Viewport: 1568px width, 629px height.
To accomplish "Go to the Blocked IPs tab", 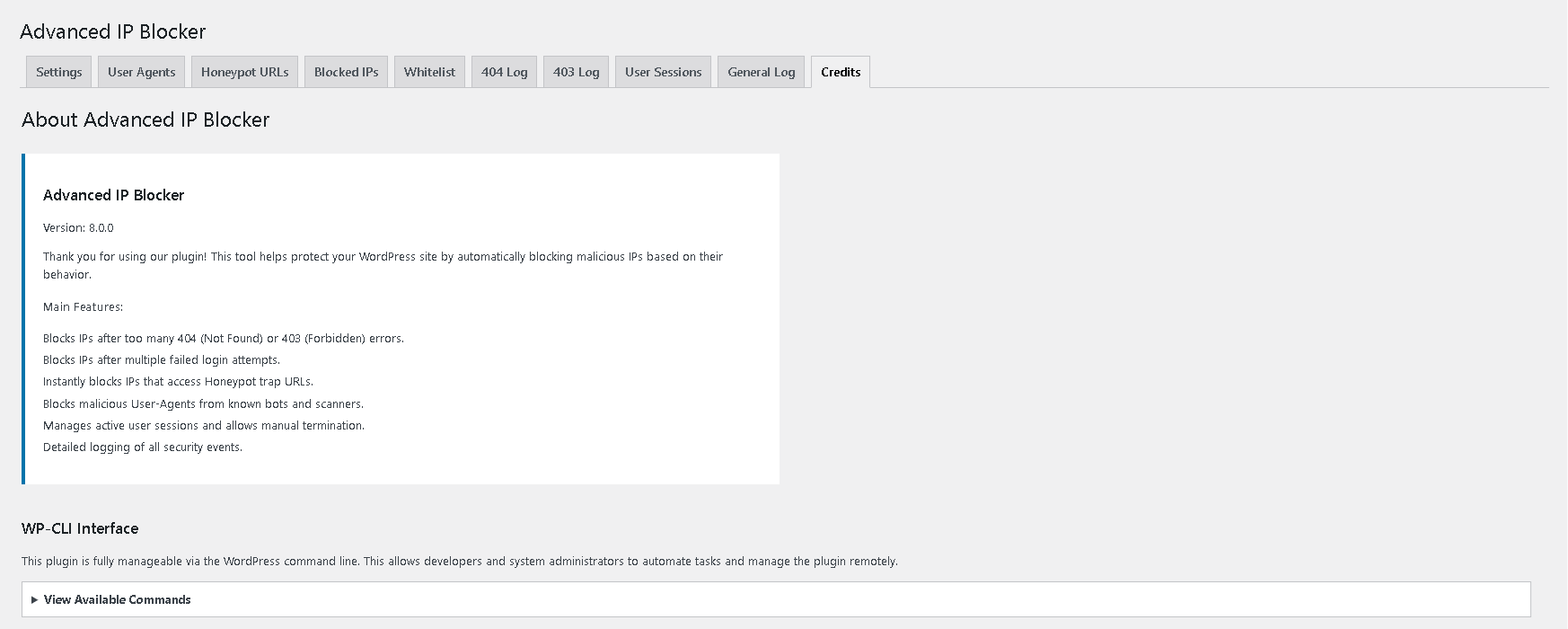I will click(x=347, y=72).
